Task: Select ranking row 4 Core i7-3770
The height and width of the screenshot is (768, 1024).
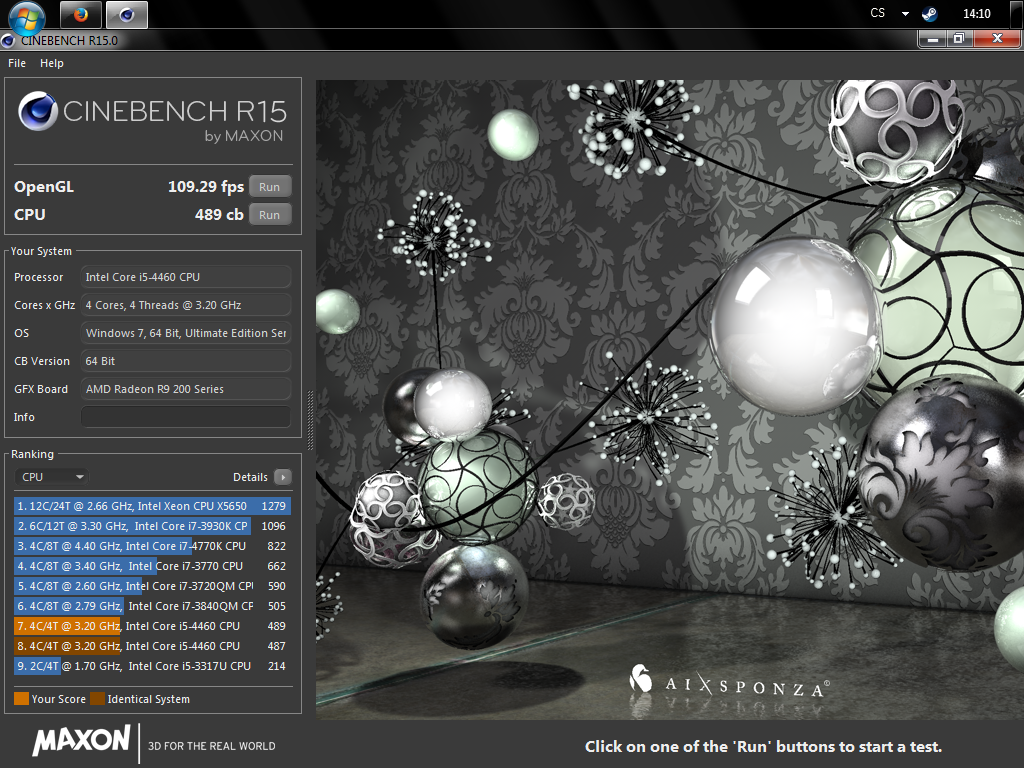Action: click(x=152, y=566)
